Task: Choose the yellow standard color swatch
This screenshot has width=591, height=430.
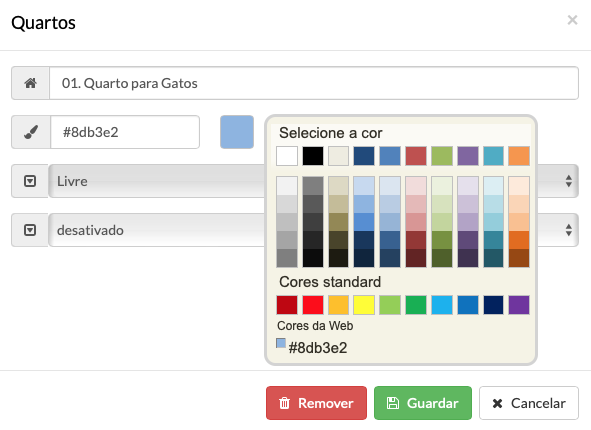Action: coord(364,305)
